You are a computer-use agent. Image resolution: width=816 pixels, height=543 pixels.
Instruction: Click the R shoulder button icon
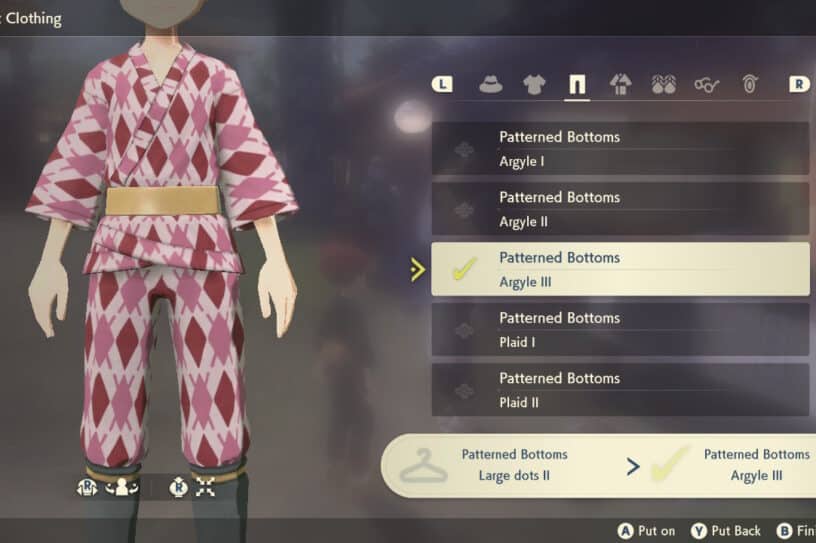800,84
